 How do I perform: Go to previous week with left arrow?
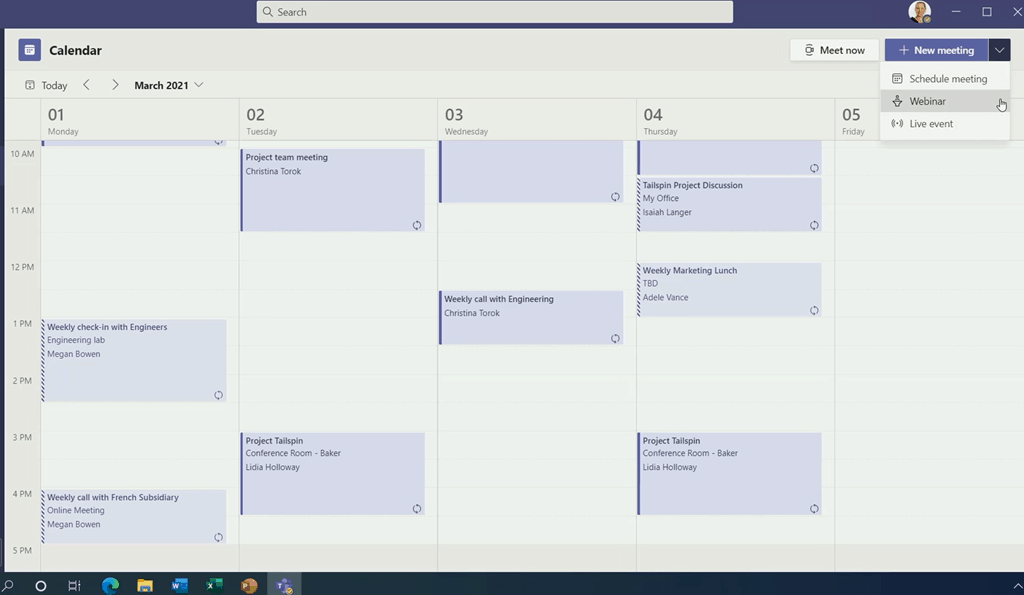(x=87, y=85)
